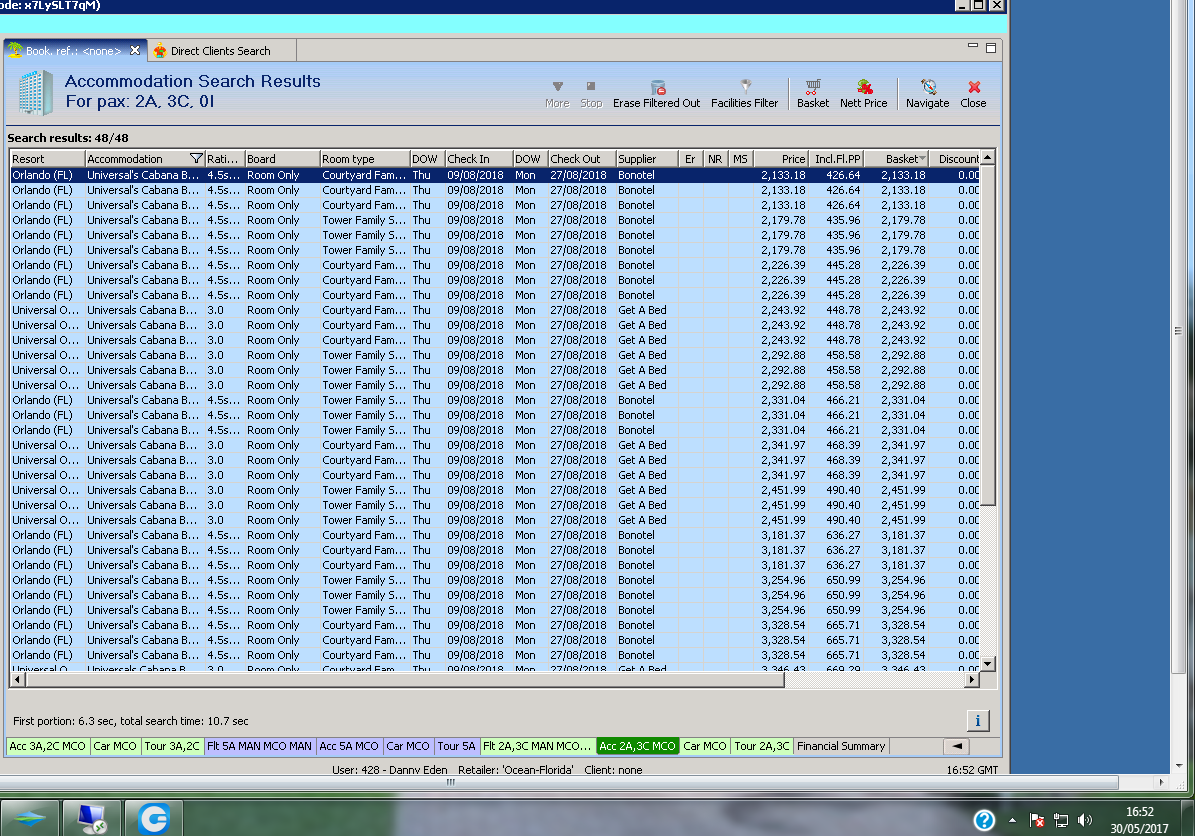Maximize the results panel view

point(991,48)
